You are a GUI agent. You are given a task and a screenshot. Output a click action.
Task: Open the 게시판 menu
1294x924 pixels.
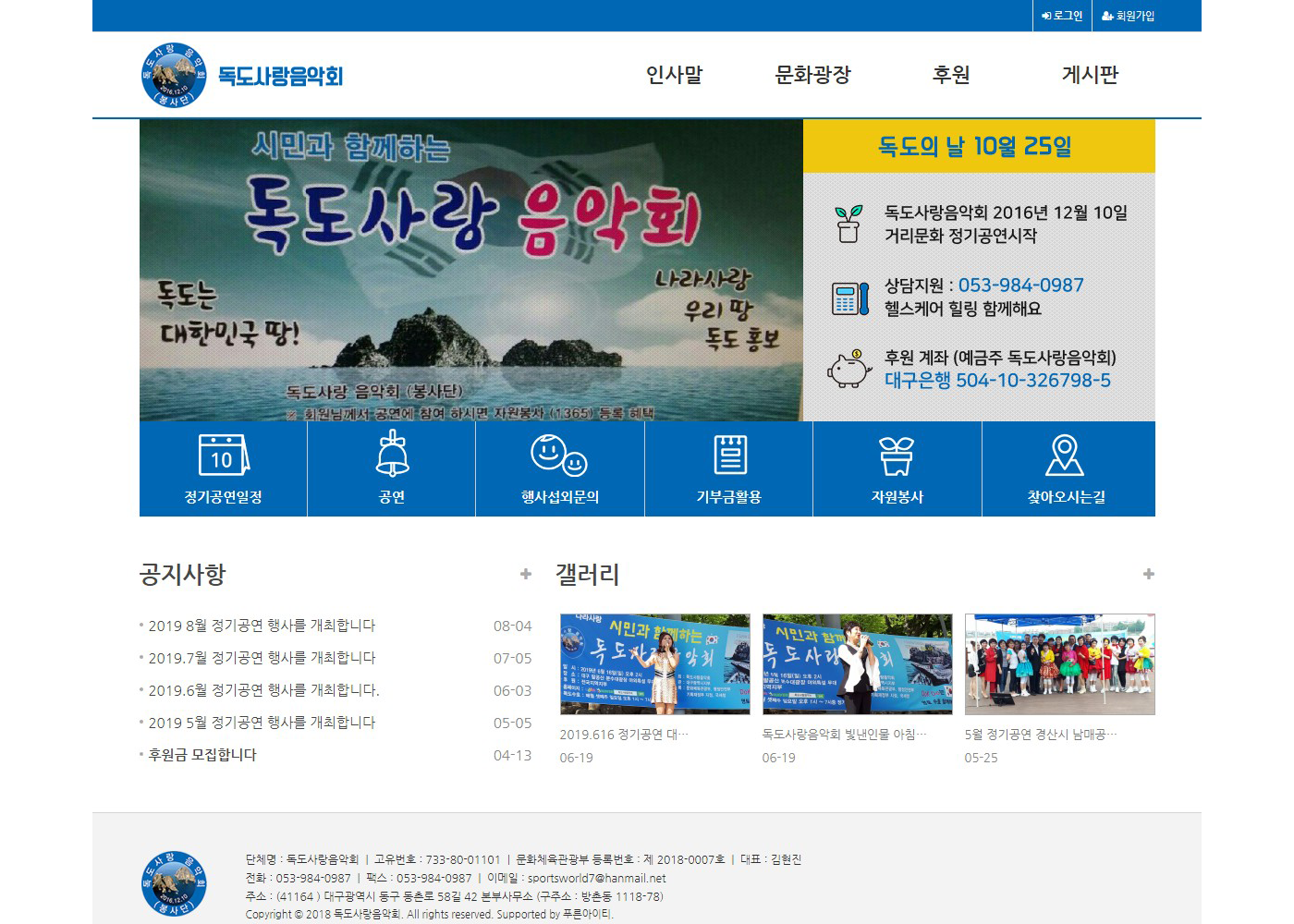(x=1090, y=75)
